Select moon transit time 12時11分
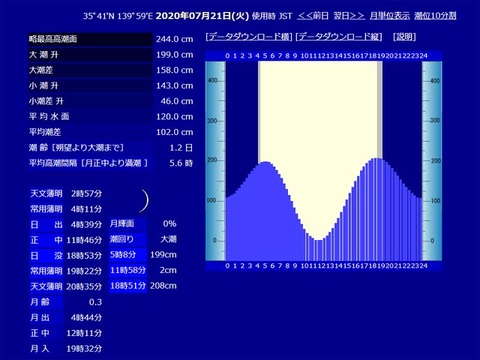480x360 pixels. 84,333
